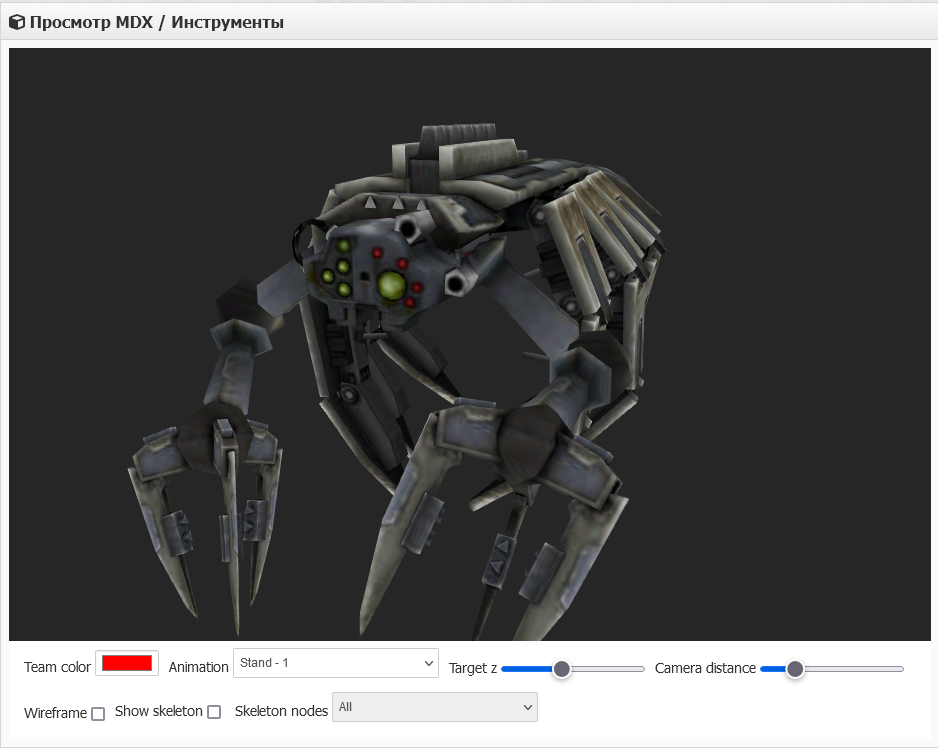The image size is (938, 748).
Task: Enable the Show skeleton checkbox
Action: (x=214, y=711)
